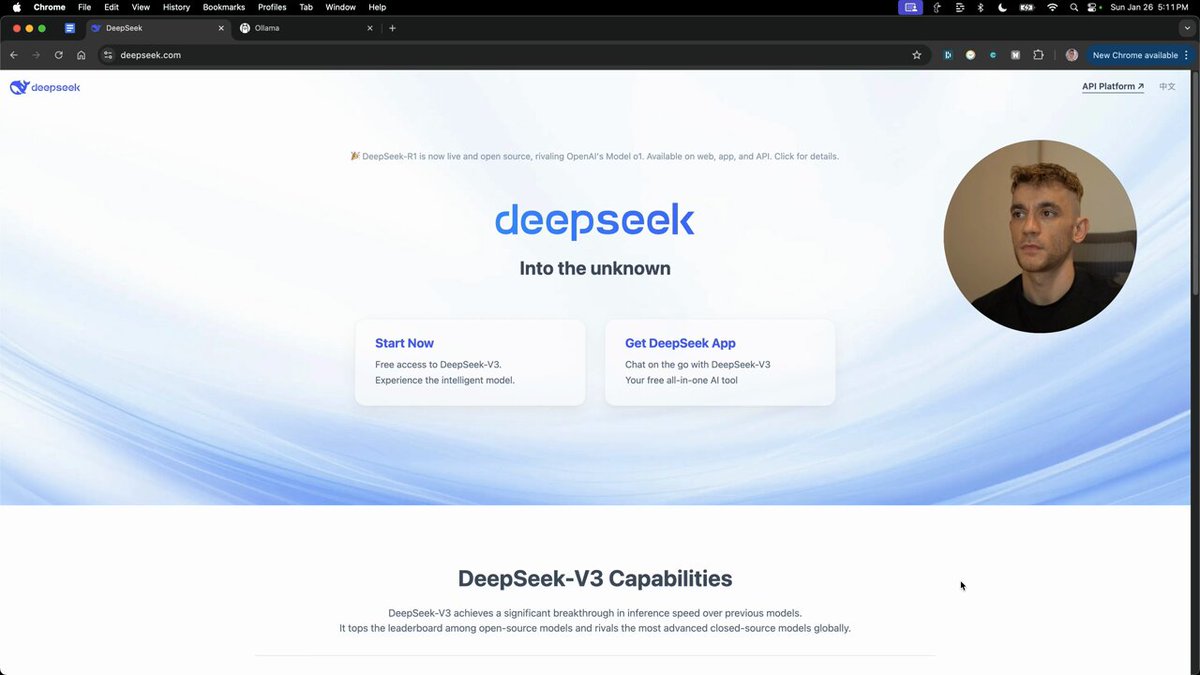
Task: Click the DeepSeek whale logo in header
Action: pos(45,87)
